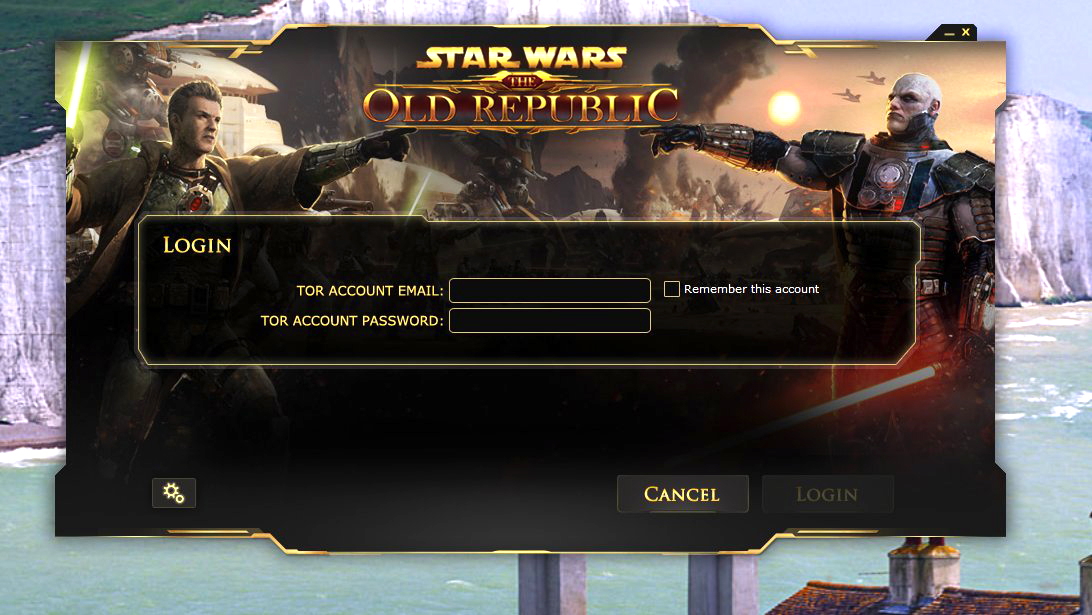Image resolution: width=1092 pixels, height=615 pixels.
Task: Click the 'TOR ACCOUNT EMAIL:' label
Action: click(370, 290)
